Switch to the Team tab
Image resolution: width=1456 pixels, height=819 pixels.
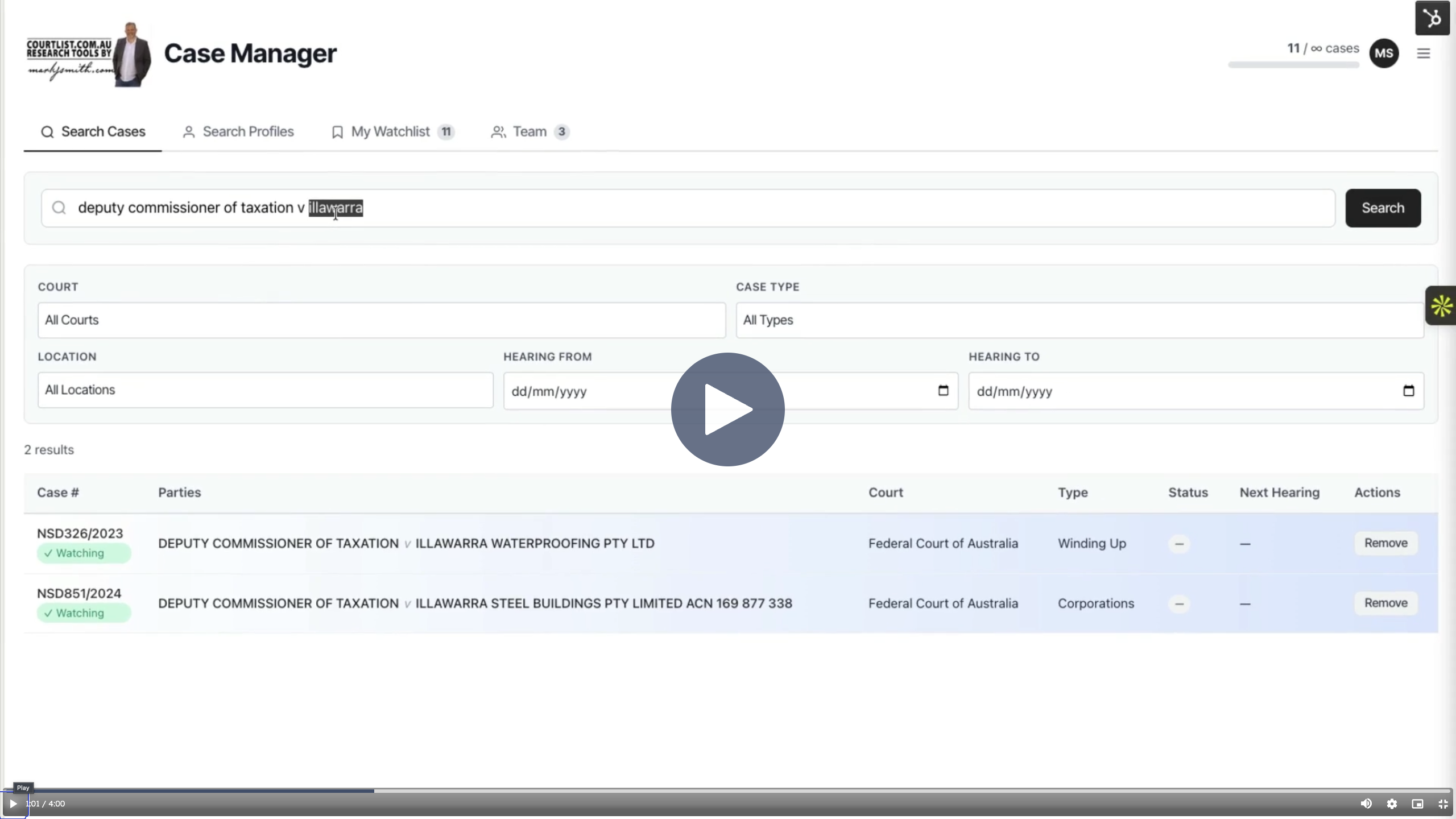click(528, 131)
